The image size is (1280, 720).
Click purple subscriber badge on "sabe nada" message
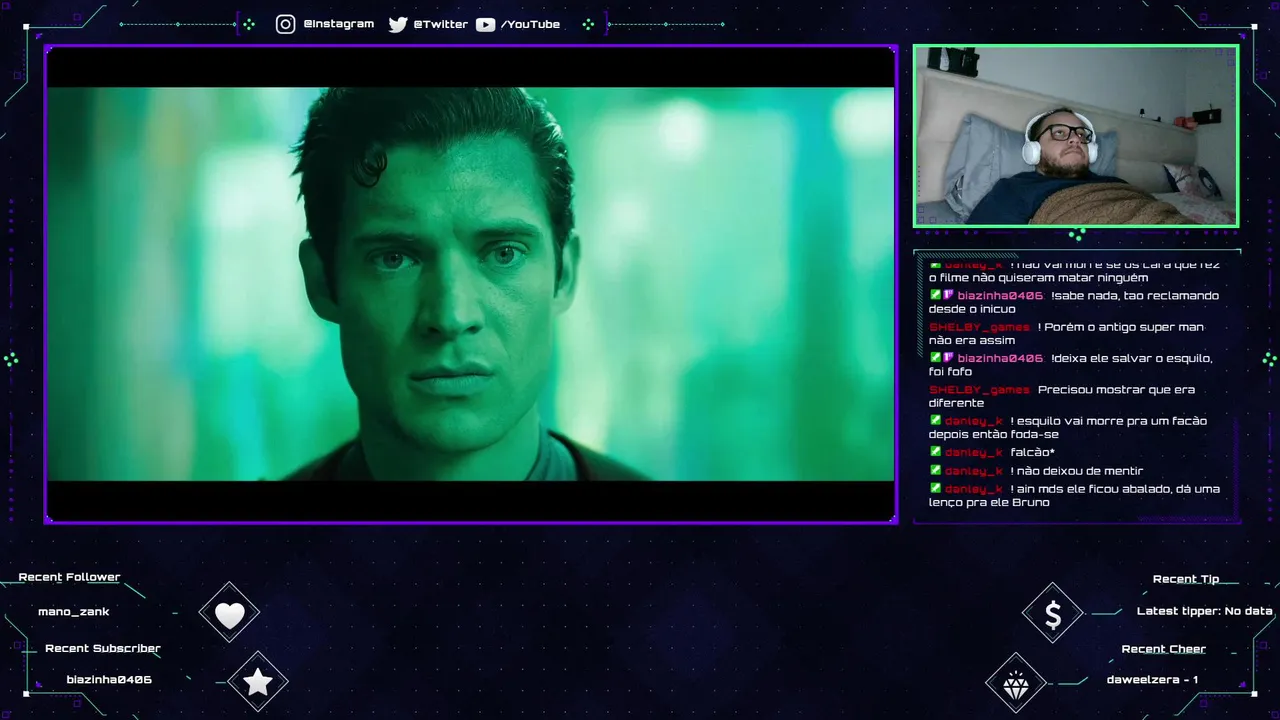(948, 295)
